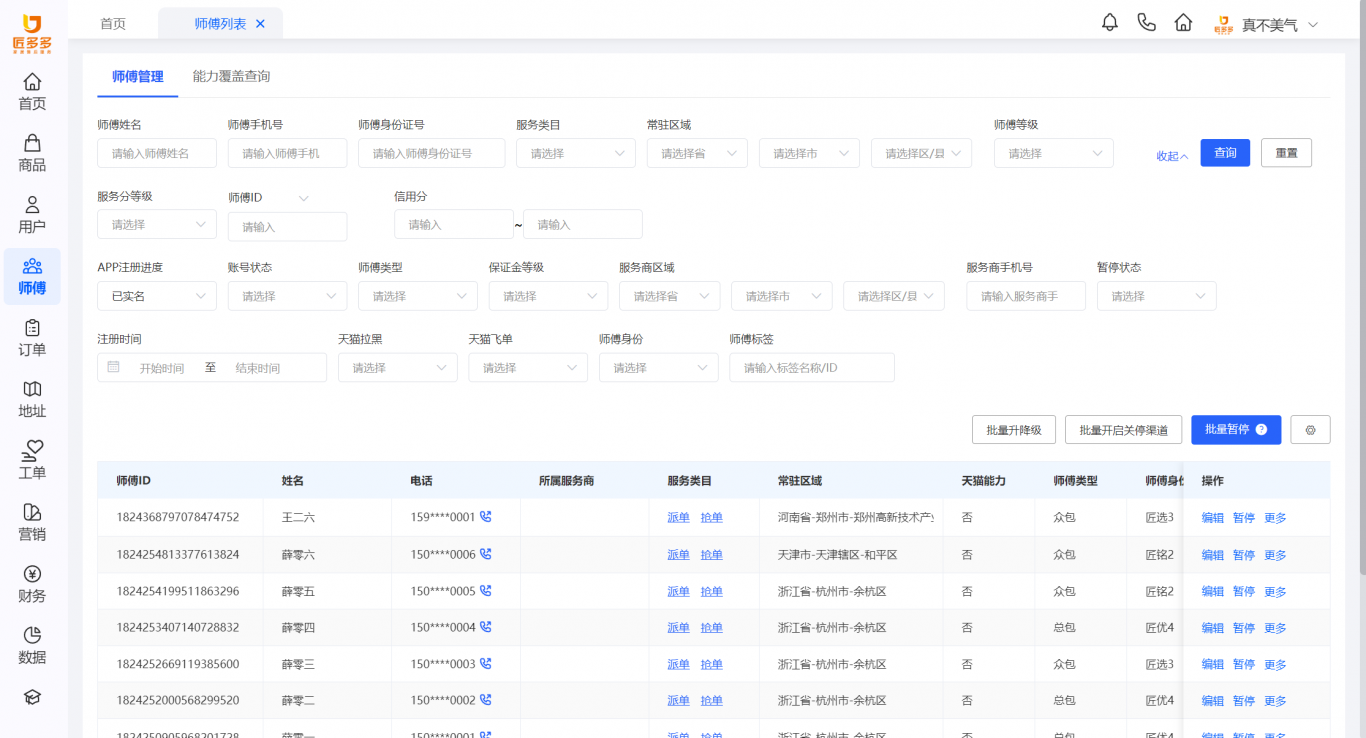This screenshot has width=1366, height=738.
Task: Open the 营销 sidebar section
Action: tap(32, 522)
